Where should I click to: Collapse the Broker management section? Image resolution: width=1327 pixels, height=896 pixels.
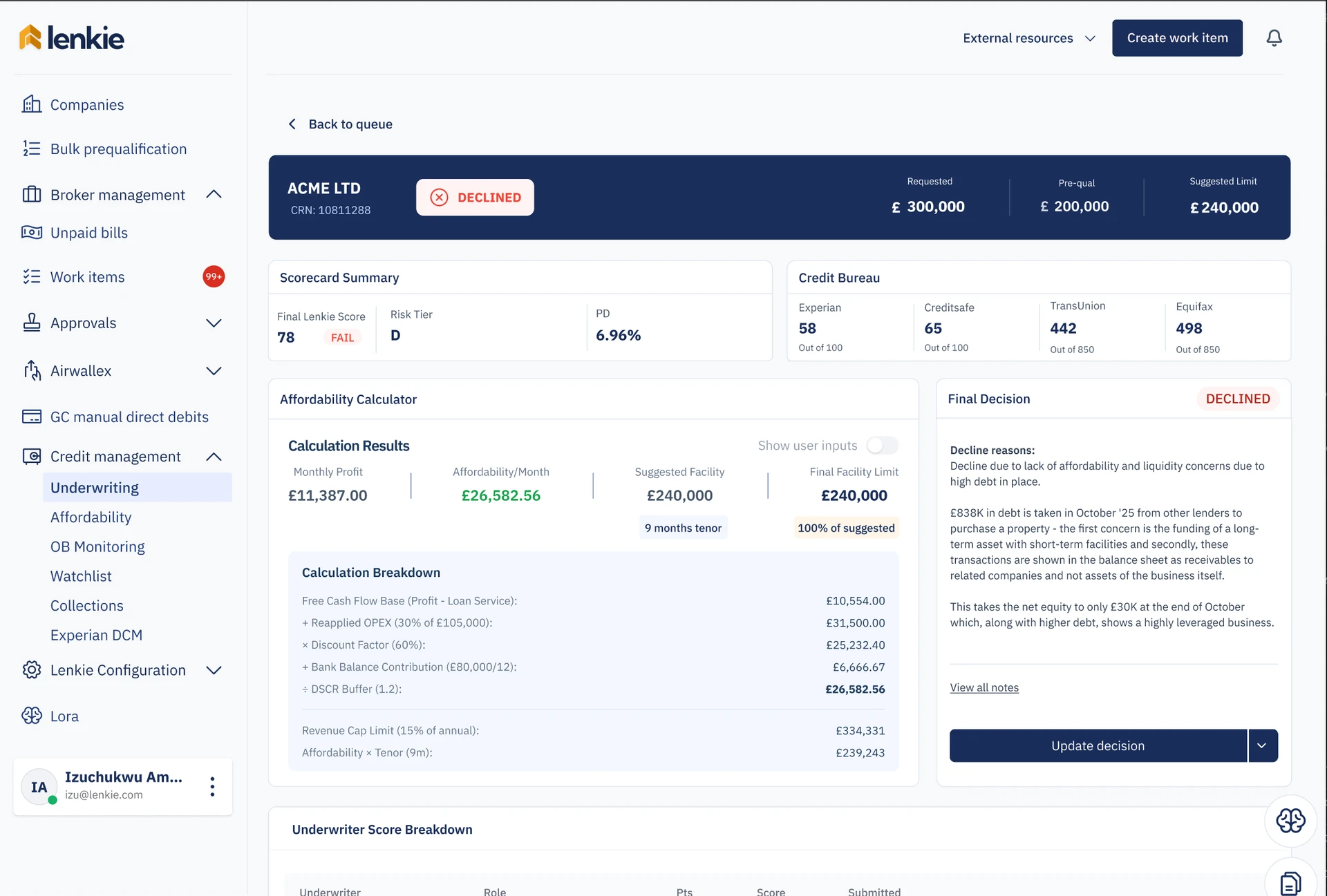pos(214,195)
